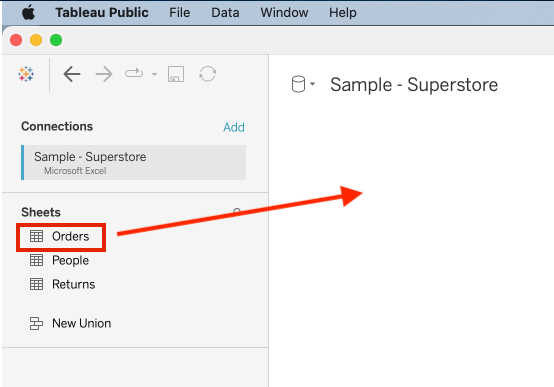The image size is (554, 387).
Task: Select the Returns sheet
Action: pyautogui.click(x=73, y=284)
